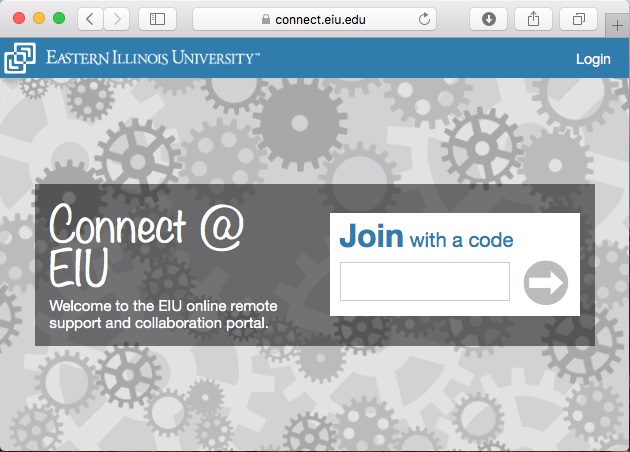The width and height of the screenshot is (630, 452).
Task: Click the lock icon beside the URL
Action: tap(265, 19)
